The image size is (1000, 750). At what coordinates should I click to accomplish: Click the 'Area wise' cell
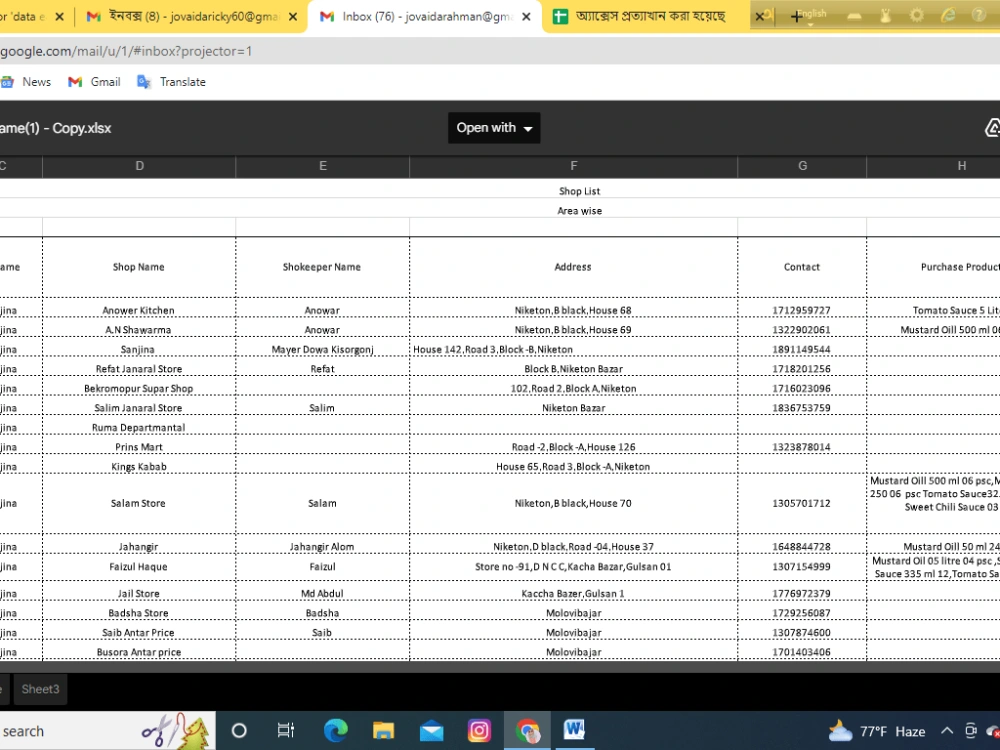point(579,211)
